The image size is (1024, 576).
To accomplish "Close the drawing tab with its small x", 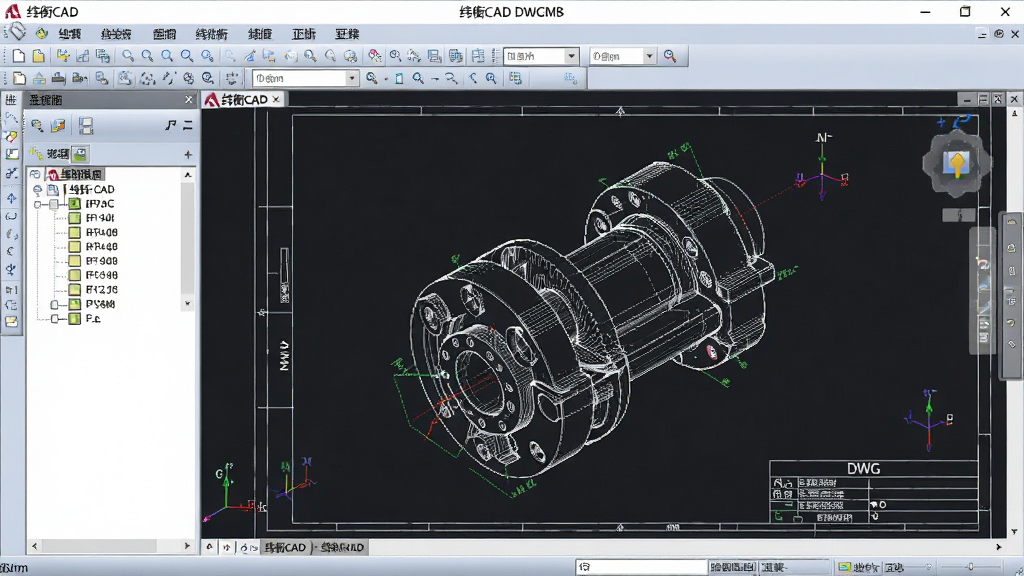I will [276, 99].
